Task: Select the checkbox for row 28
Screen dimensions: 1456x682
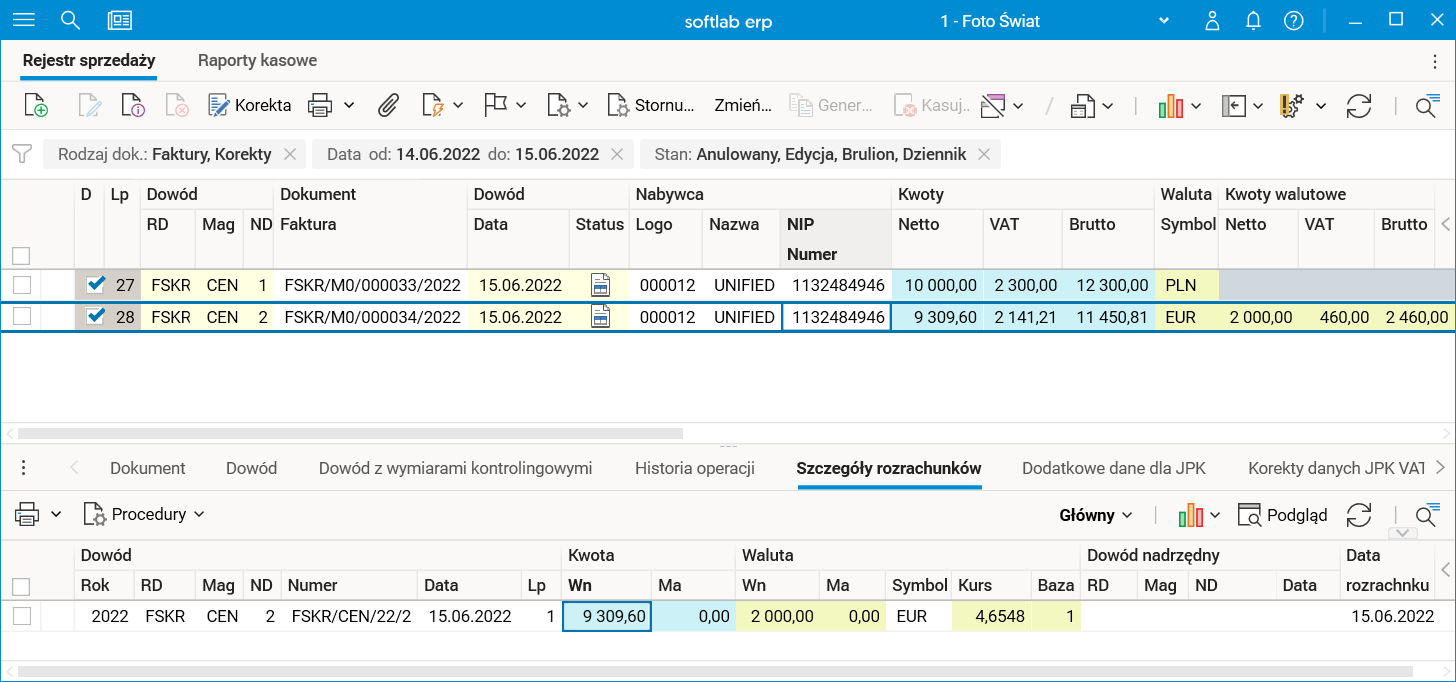Action: point(22,317)
